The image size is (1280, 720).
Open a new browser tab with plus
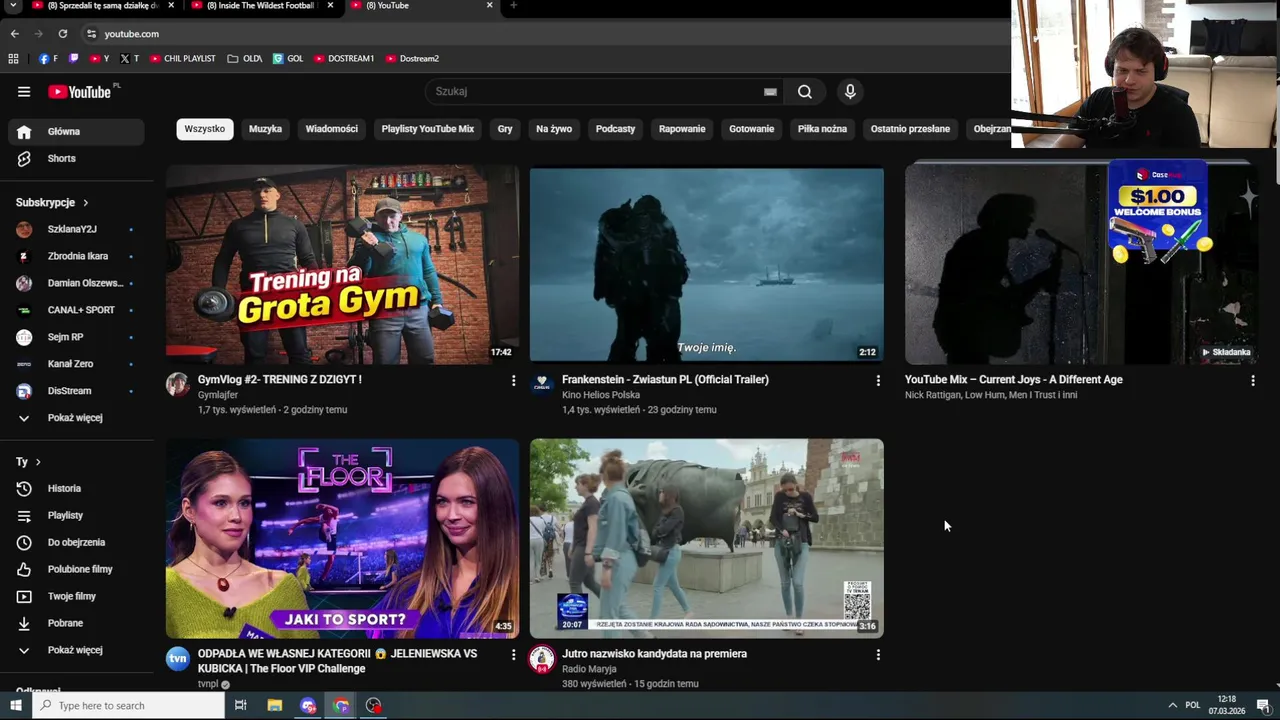click(513, 6)
